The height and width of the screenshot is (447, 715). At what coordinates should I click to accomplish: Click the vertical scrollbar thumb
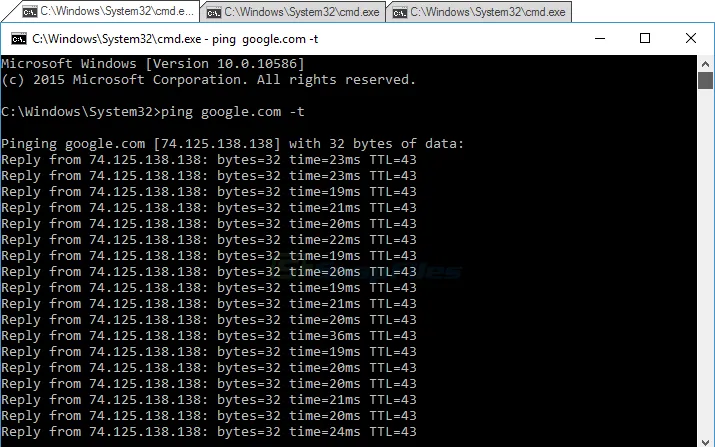click(705, 80)
